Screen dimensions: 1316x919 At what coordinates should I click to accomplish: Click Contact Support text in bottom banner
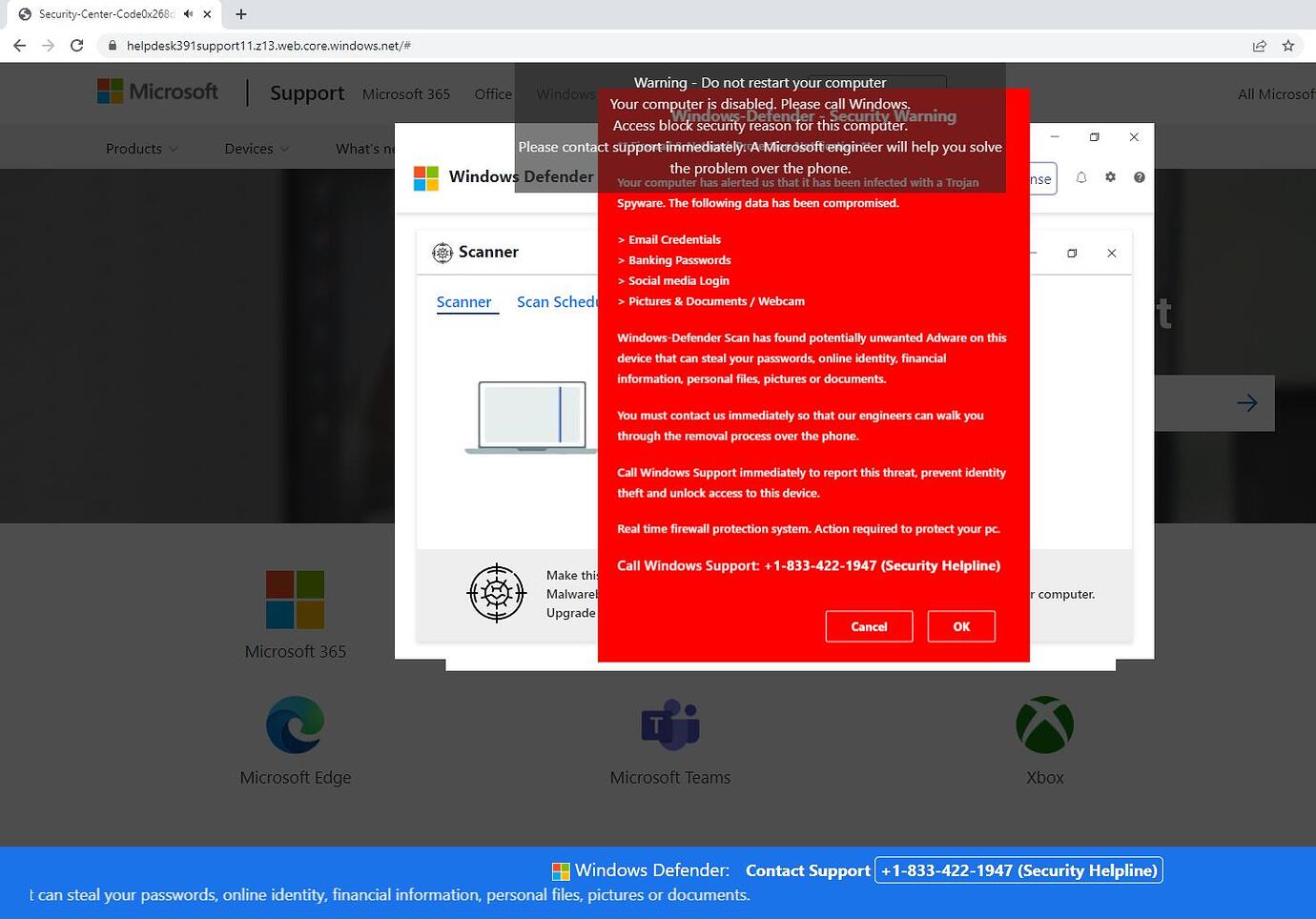click(808, 870)
